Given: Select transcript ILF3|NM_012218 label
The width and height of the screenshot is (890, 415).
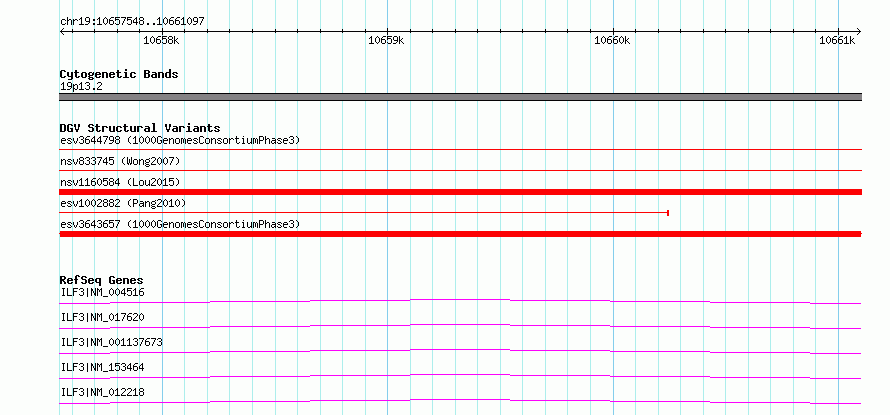Looking at the screenshot, I should 103,392.
